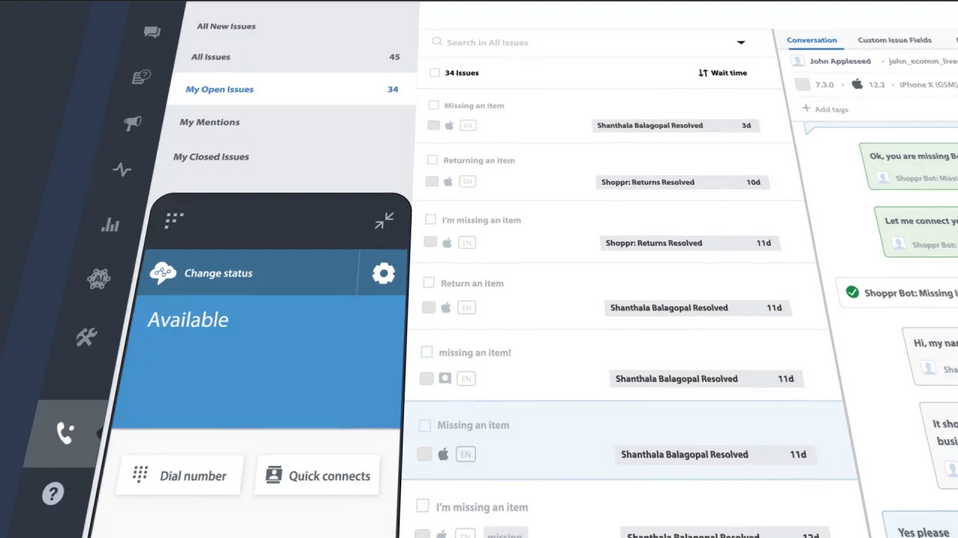Check the "missing an item!" issue checkbox
Screen dimensions: 958x538
(426, 352)
